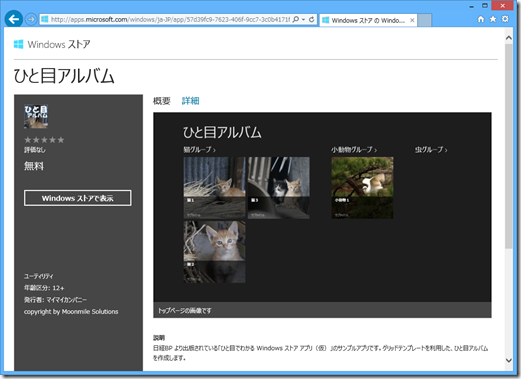
Task: Click the black-and-white cat thumbnail
Action: tap(279, 188)
